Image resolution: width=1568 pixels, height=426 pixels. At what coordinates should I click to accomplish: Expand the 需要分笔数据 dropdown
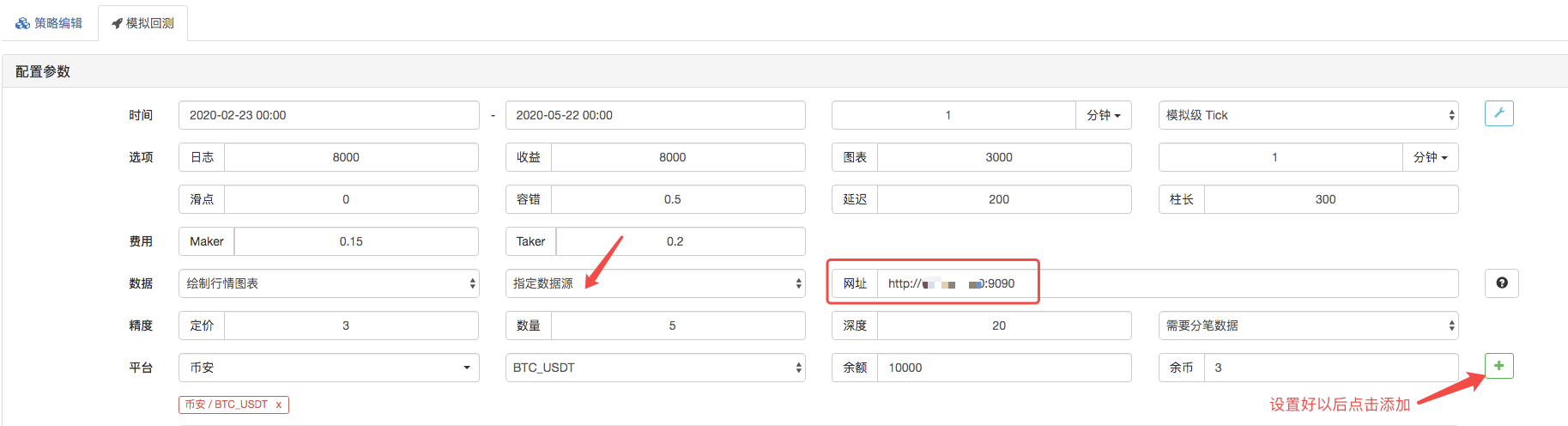[1307, 326]
